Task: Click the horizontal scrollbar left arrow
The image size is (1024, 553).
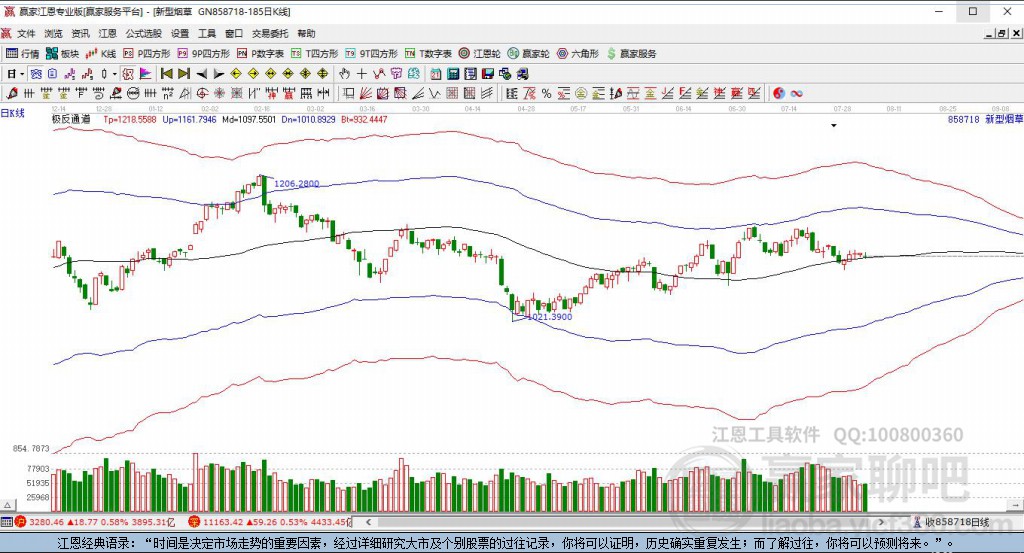Action: coord(368,522)
